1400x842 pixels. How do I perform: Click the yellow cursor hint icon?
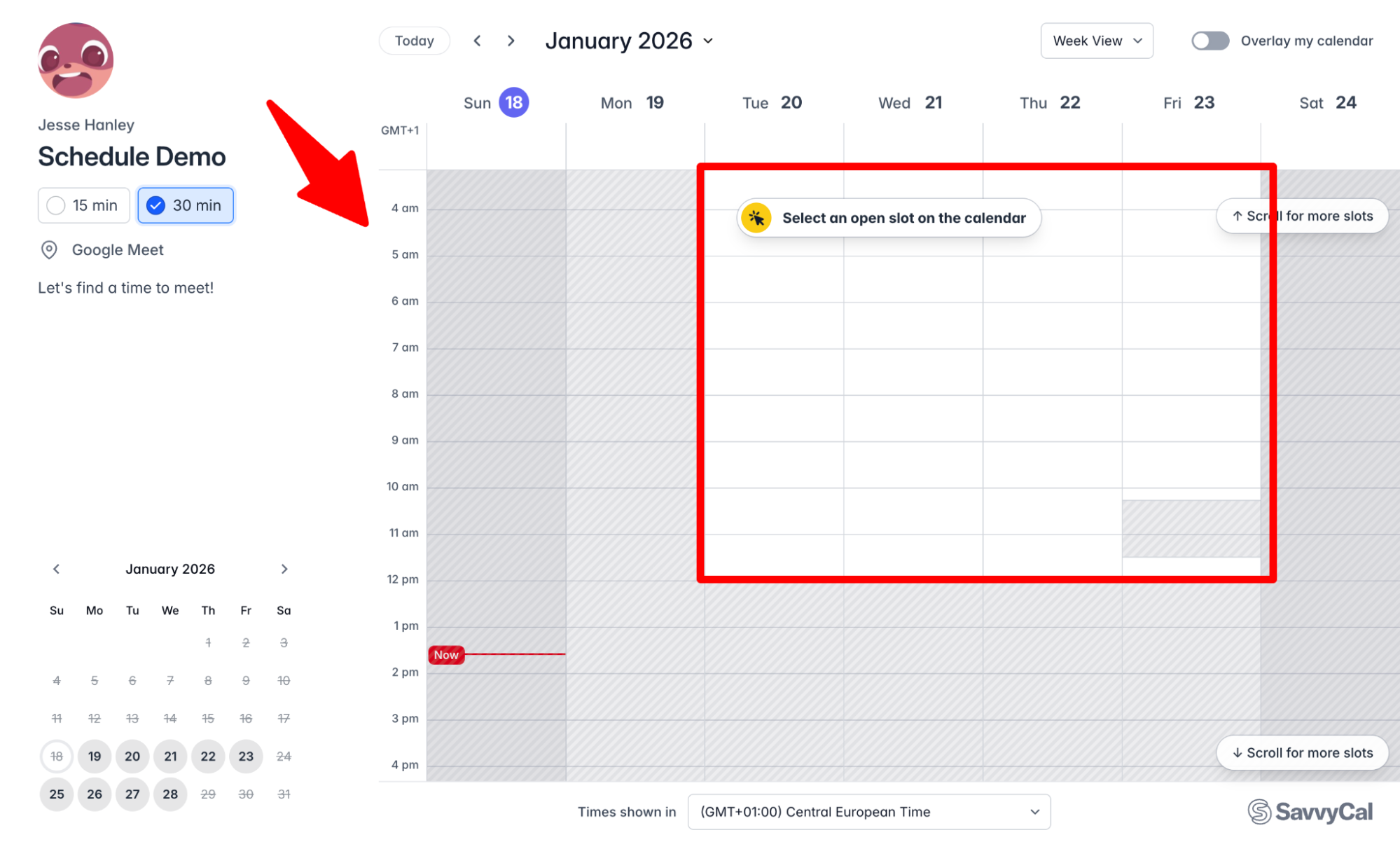pyautogui.click(x=756, y=218)
